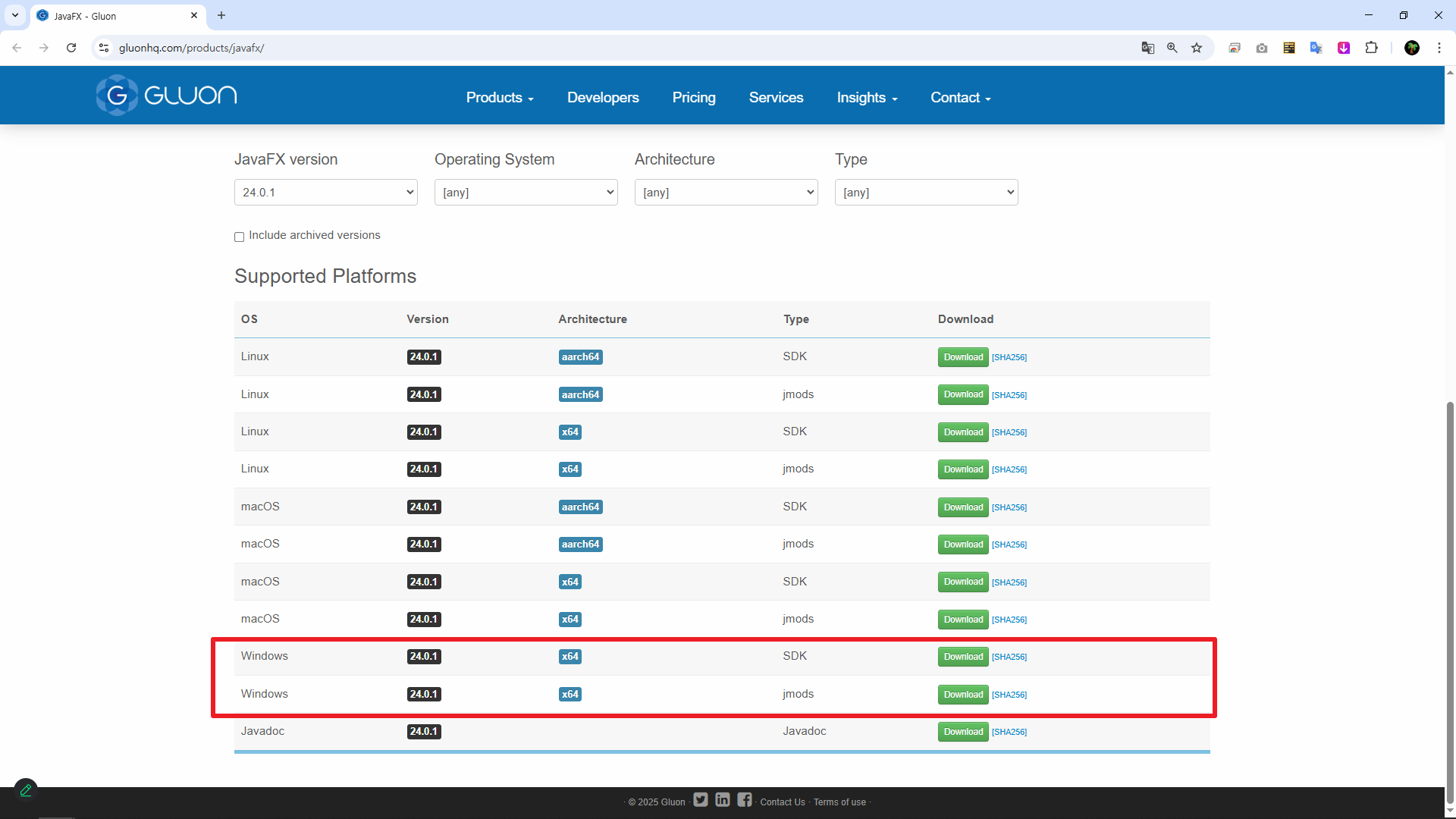The height and width of the screenshot is (819, 1456).
Task: Download Windows x64 SDK
Action: (x=963, y=657)
